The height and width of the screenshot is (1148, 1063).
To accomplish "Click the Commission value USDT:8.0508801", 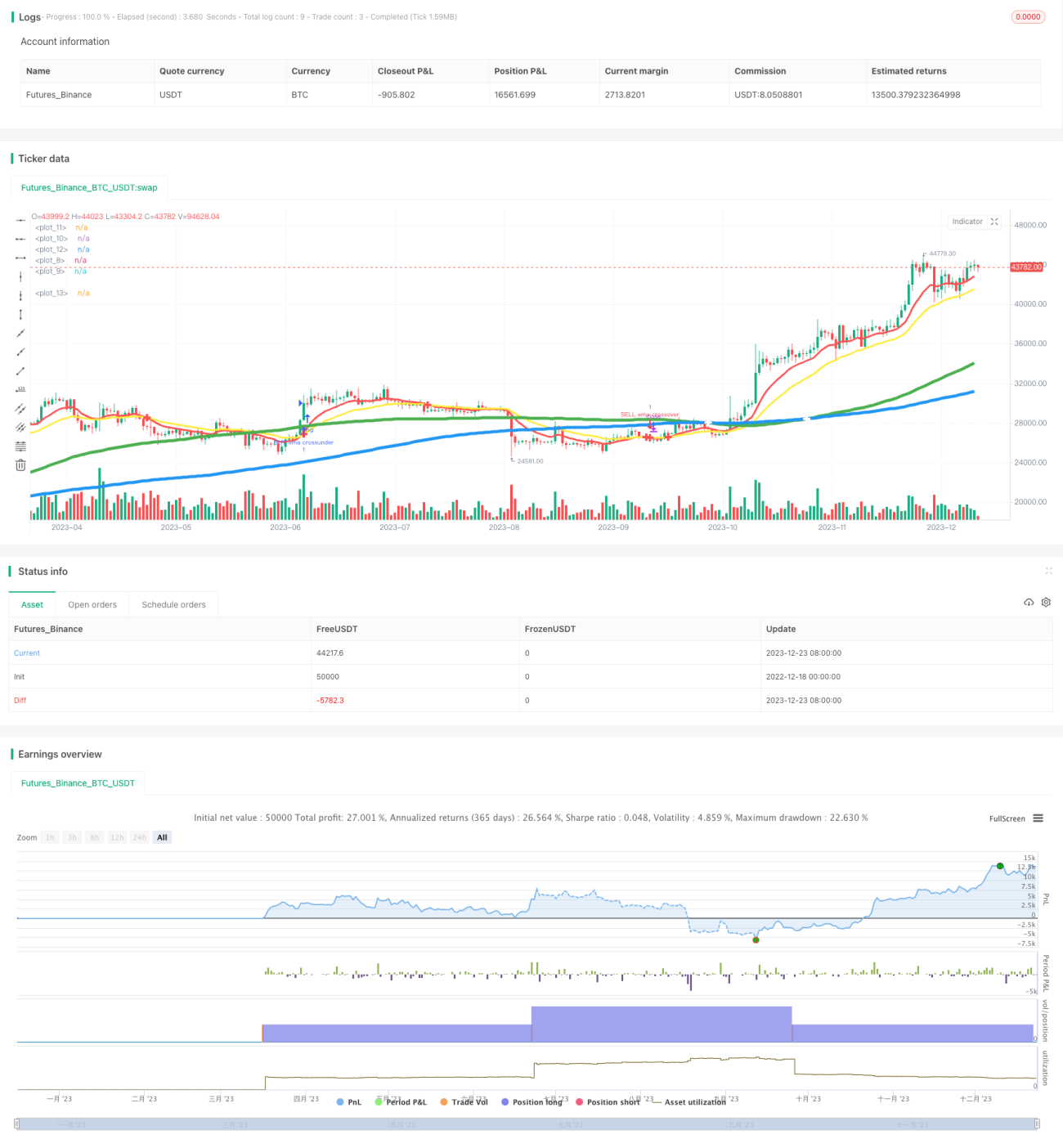I will 769,95.
